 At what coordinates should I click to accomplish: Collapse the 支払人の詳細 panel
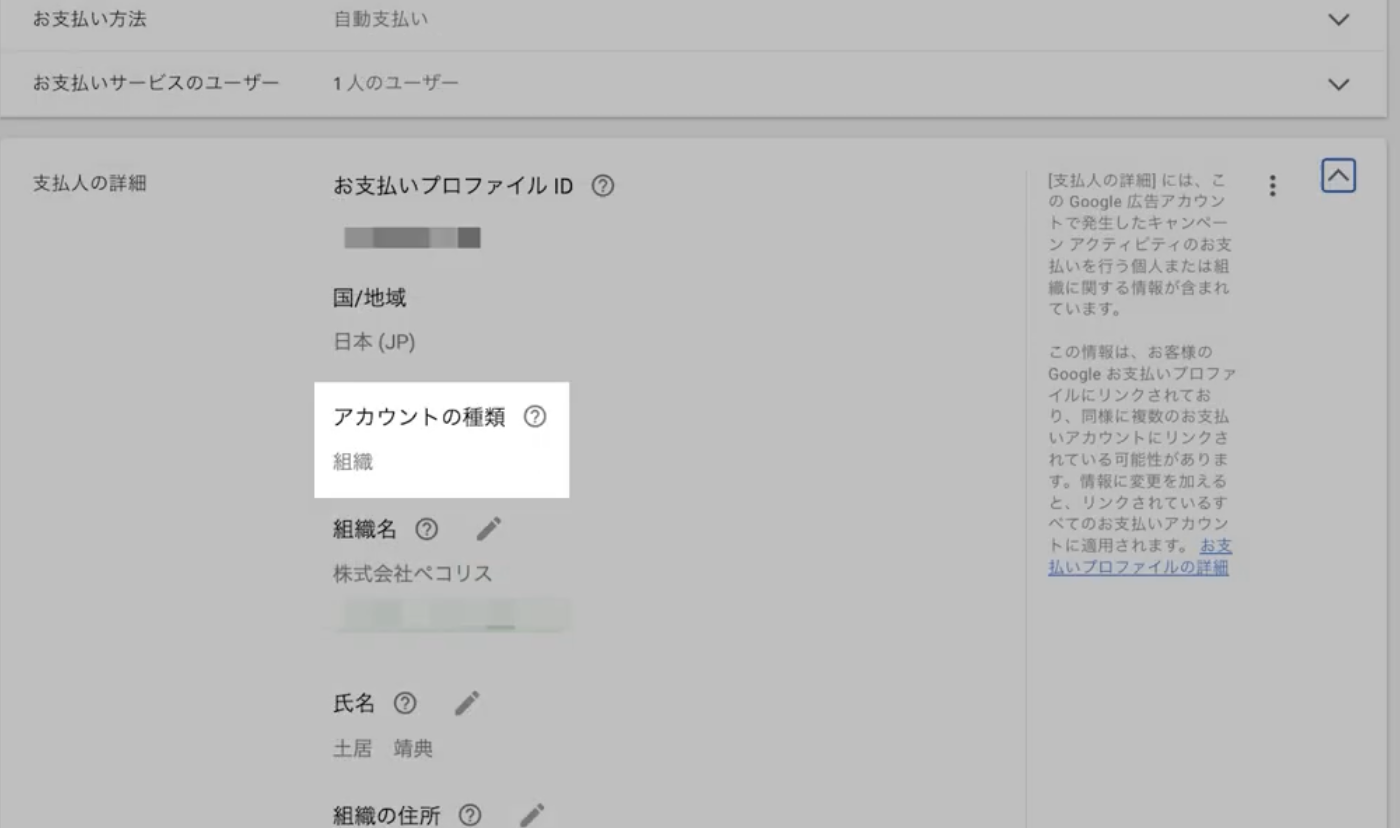point(1340,174)
